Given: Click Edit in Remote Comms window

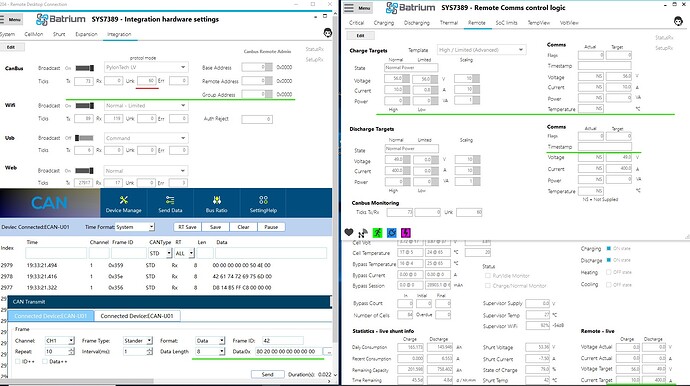Looking at the screenshot, I should pos(360,36).
